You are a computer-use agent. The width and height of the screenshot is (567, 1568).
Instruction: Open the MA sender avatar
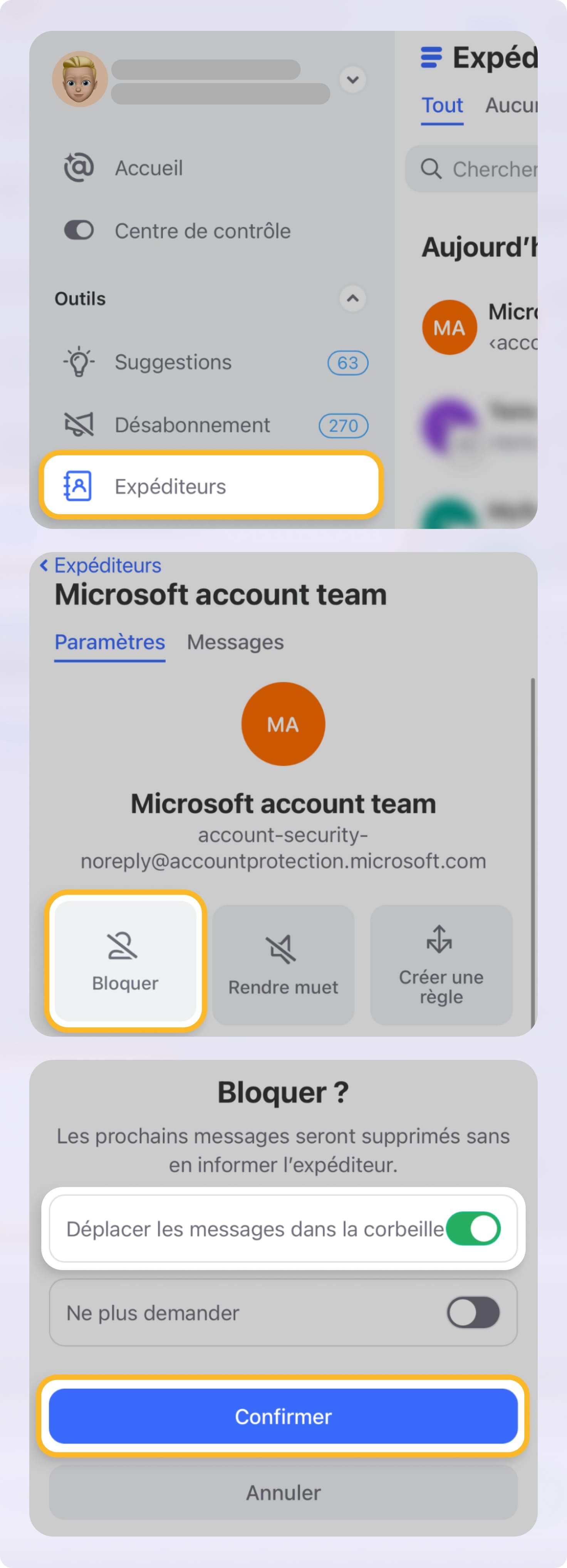pos(449,327)
